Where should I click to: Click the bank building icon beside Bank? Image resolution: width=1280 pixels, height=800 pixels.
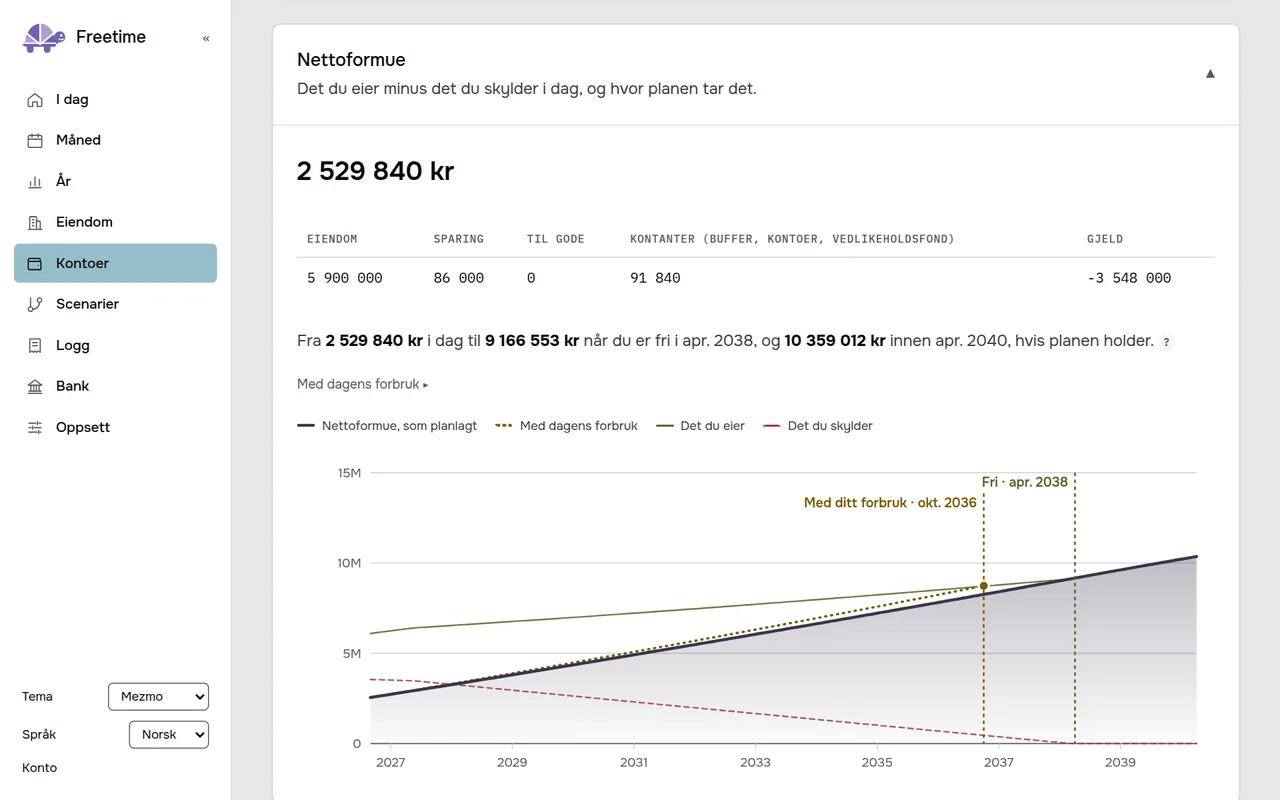pyautogui.click(x=35, y=387)
